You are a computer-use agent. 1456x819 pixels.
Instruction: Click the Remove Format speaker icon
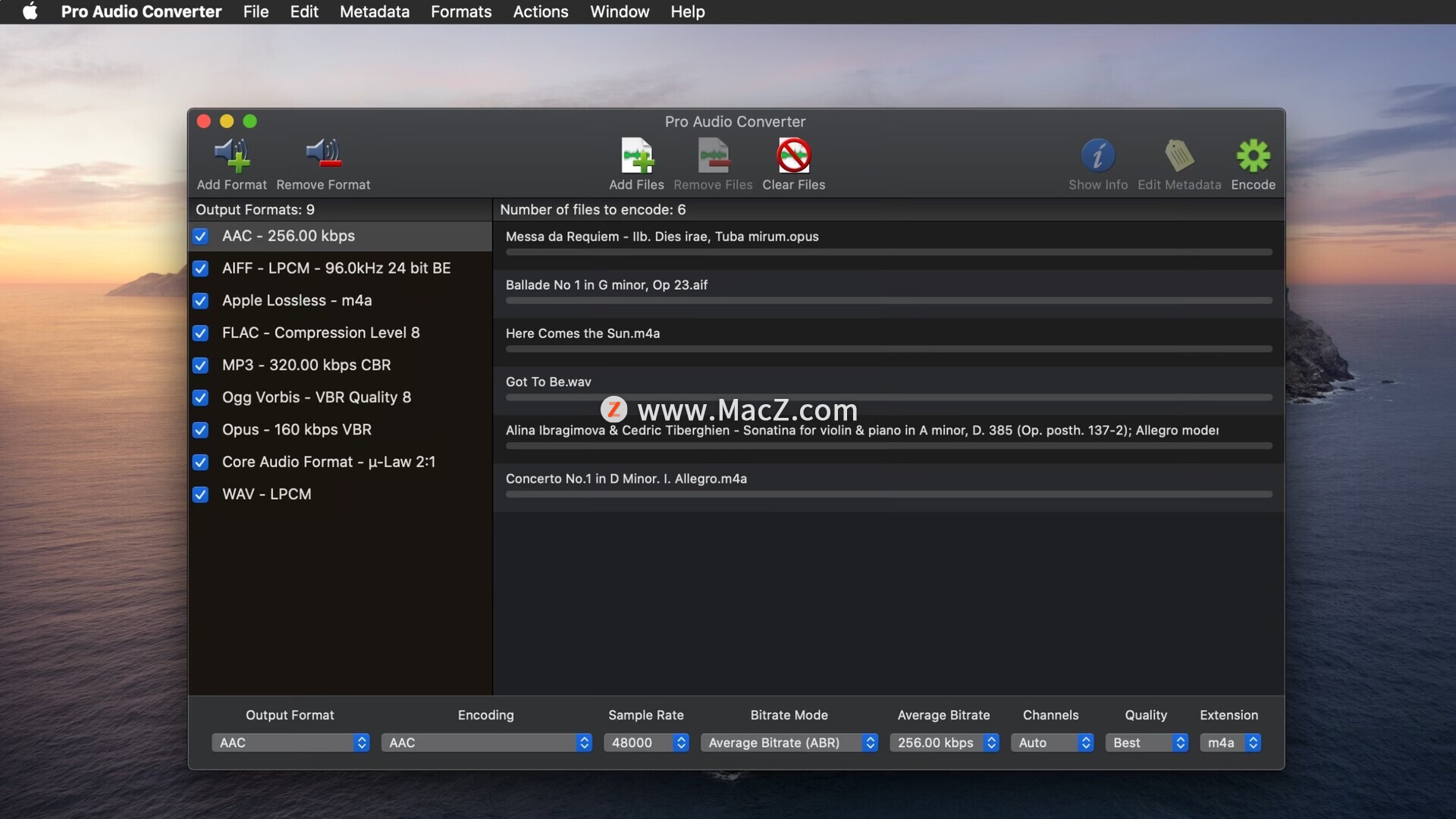pos(323,154)
